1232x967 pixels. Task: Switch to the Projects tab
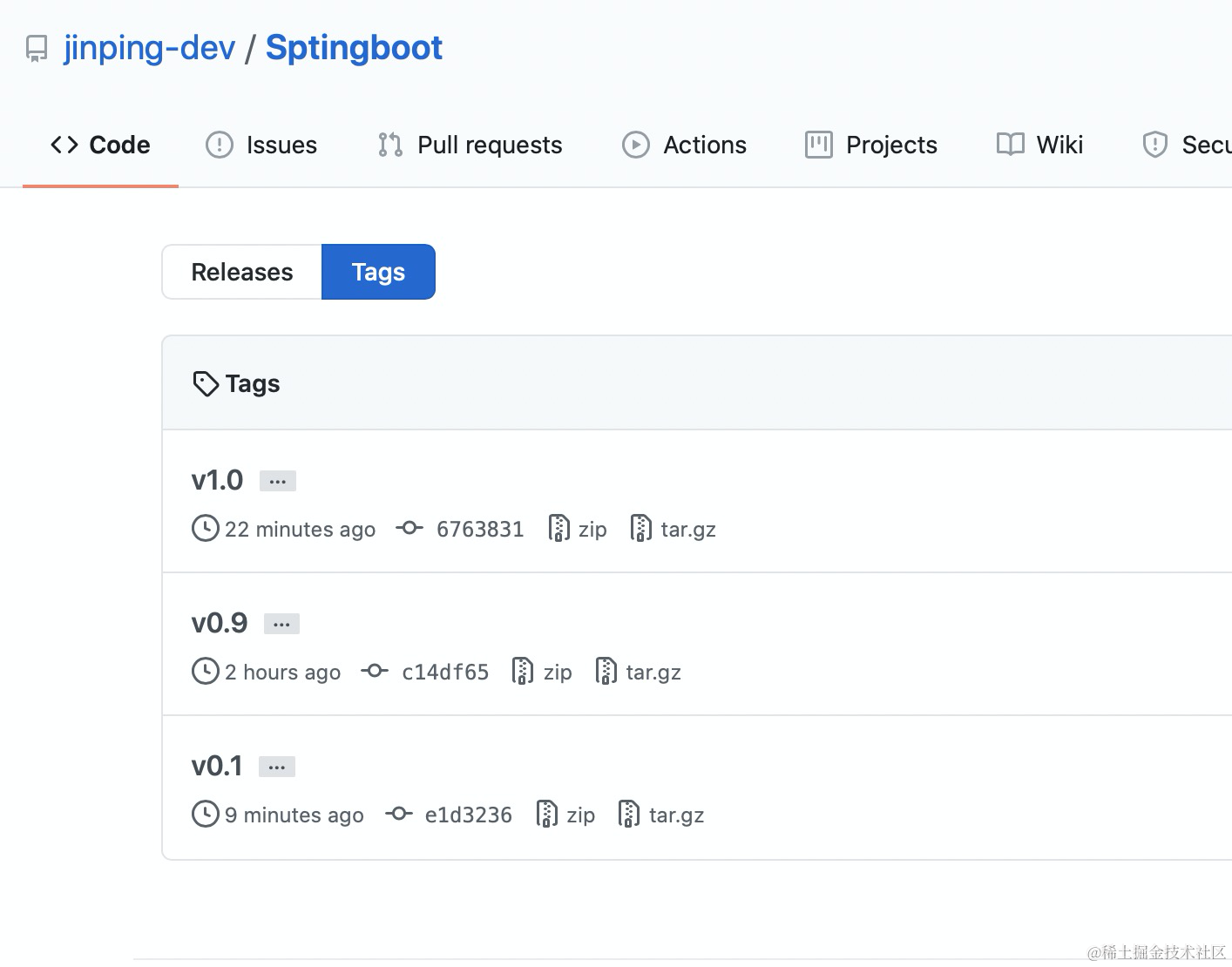point(871,145)
